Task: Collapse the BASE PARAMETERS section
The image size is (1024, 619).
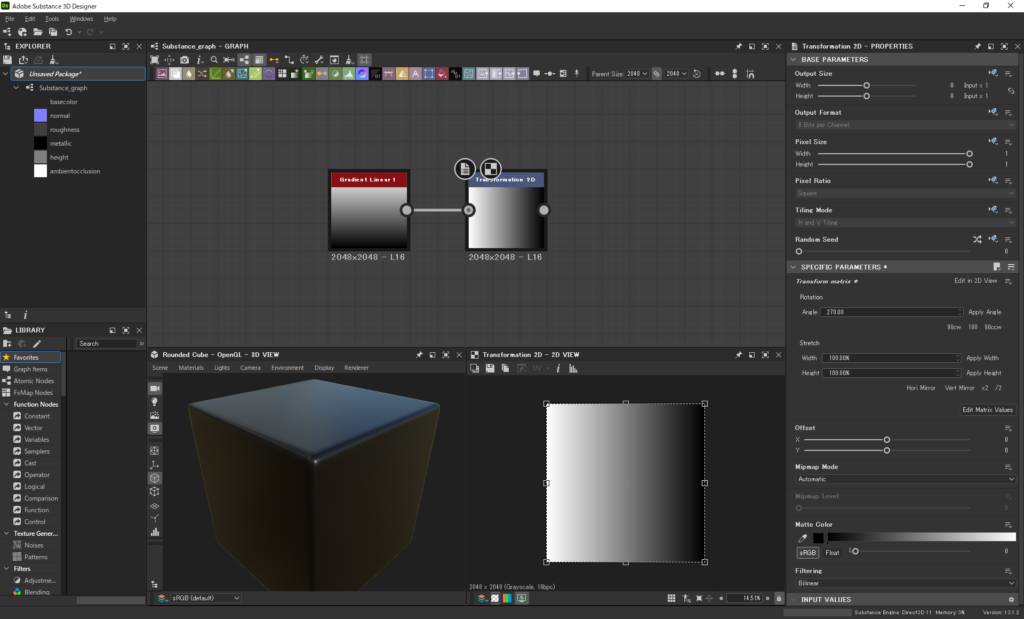Action: click(793, 59)
